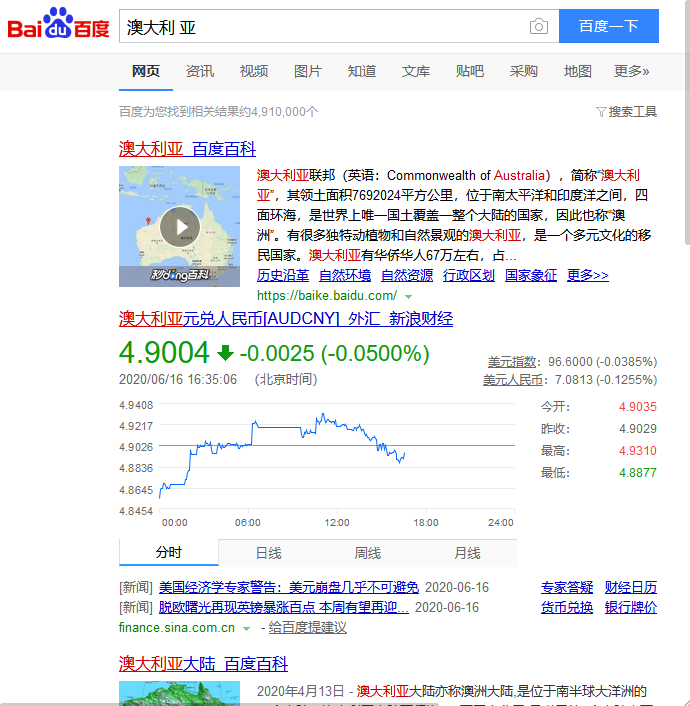690x706 pixels.
Task: Click the 历史沿革 sub-link
Action: [283, 276]
